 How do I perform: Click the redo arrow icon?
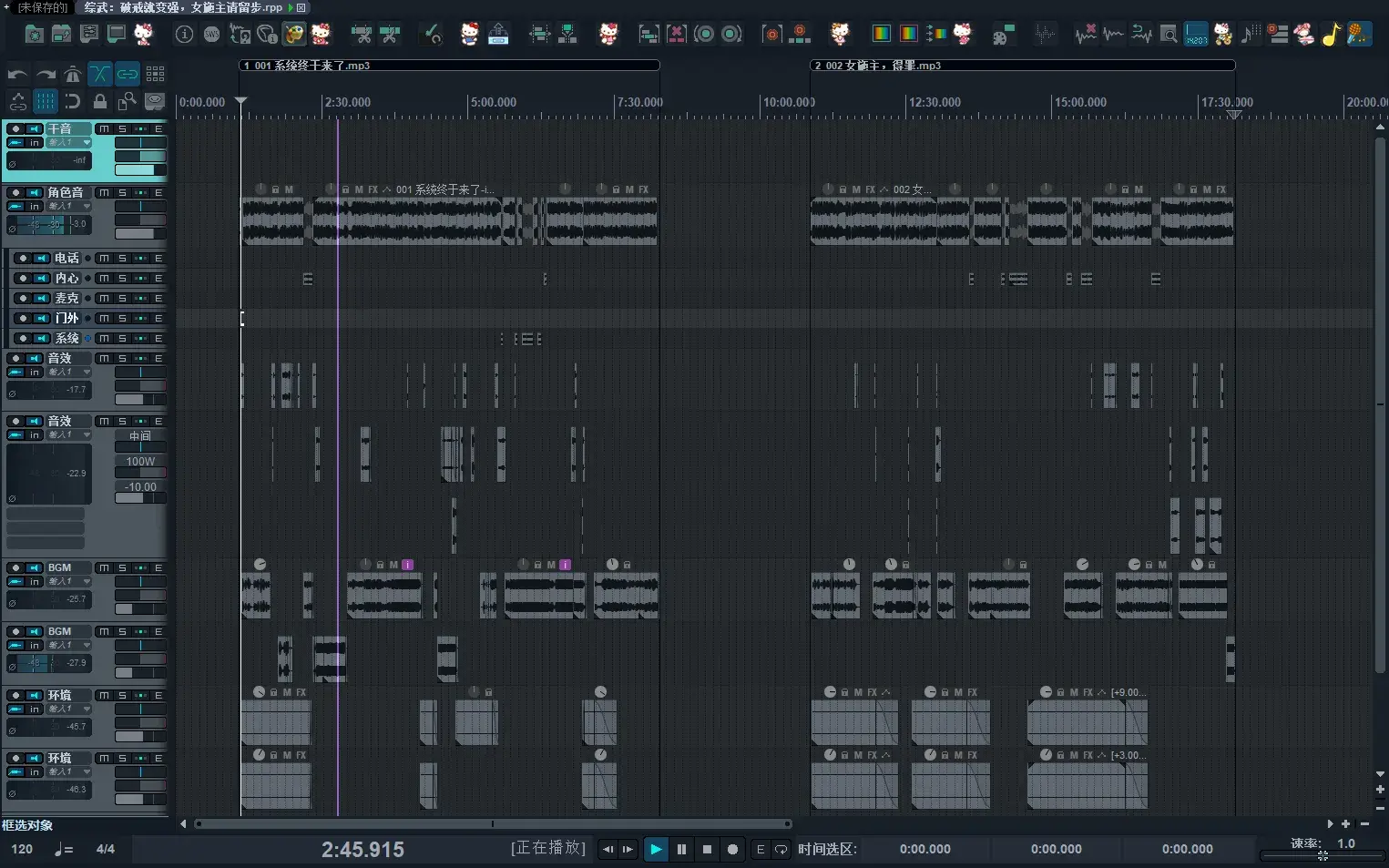[46, 75]
